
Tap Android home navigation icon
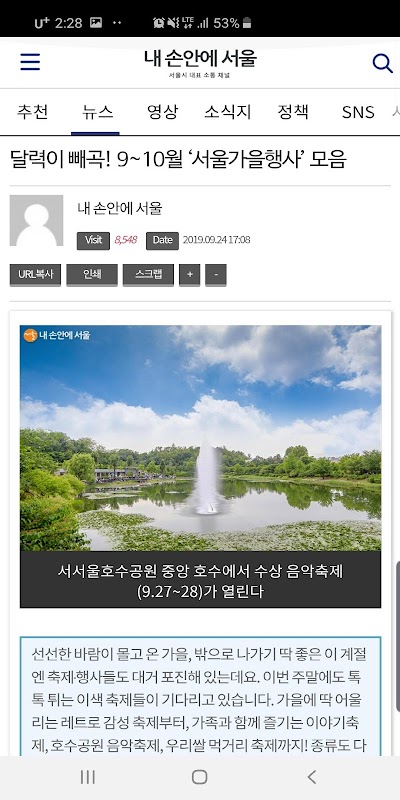[199, 777]
